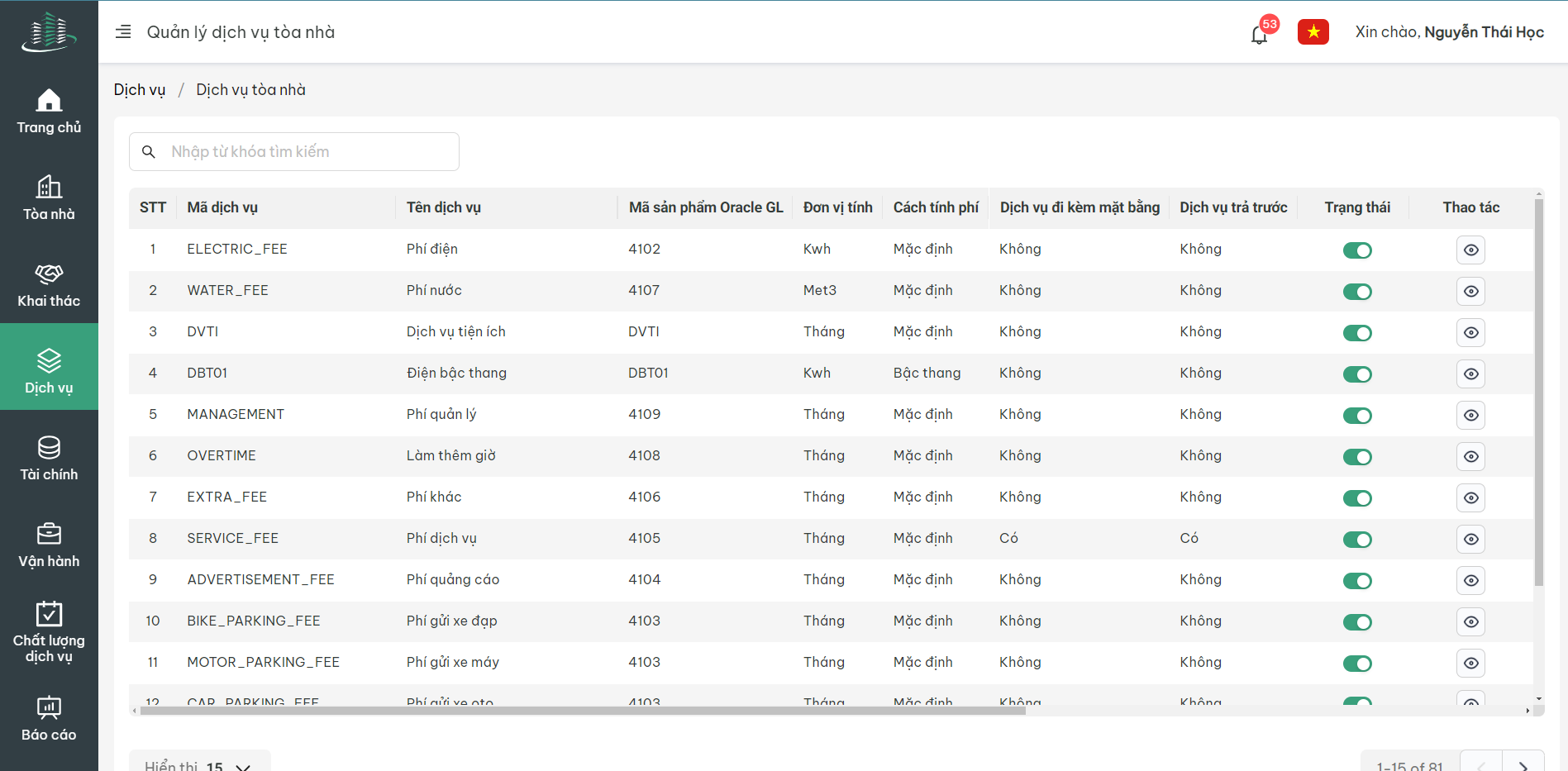Select the Phí điện service name cell
1568x771 pixels.
(x=432, y=249)
